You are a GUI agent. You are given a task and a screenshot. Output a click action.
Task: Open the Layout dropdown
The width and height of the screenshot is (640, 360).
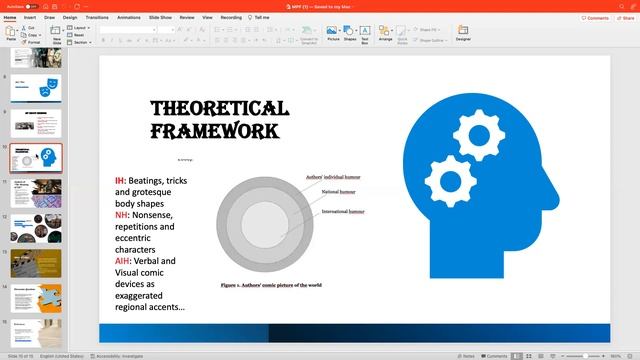click(x=78, y=28)
